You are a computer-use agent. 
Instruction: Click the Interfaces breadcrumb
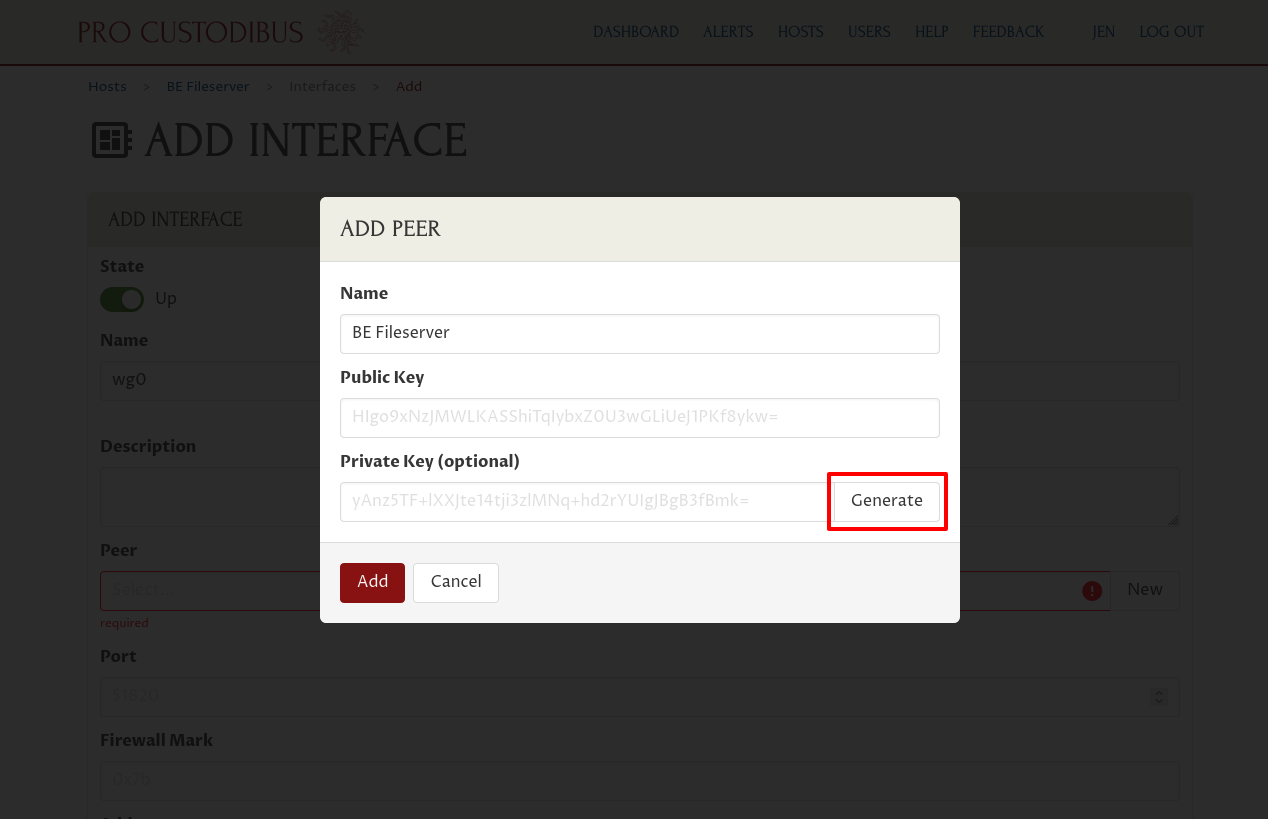[323, 86]
